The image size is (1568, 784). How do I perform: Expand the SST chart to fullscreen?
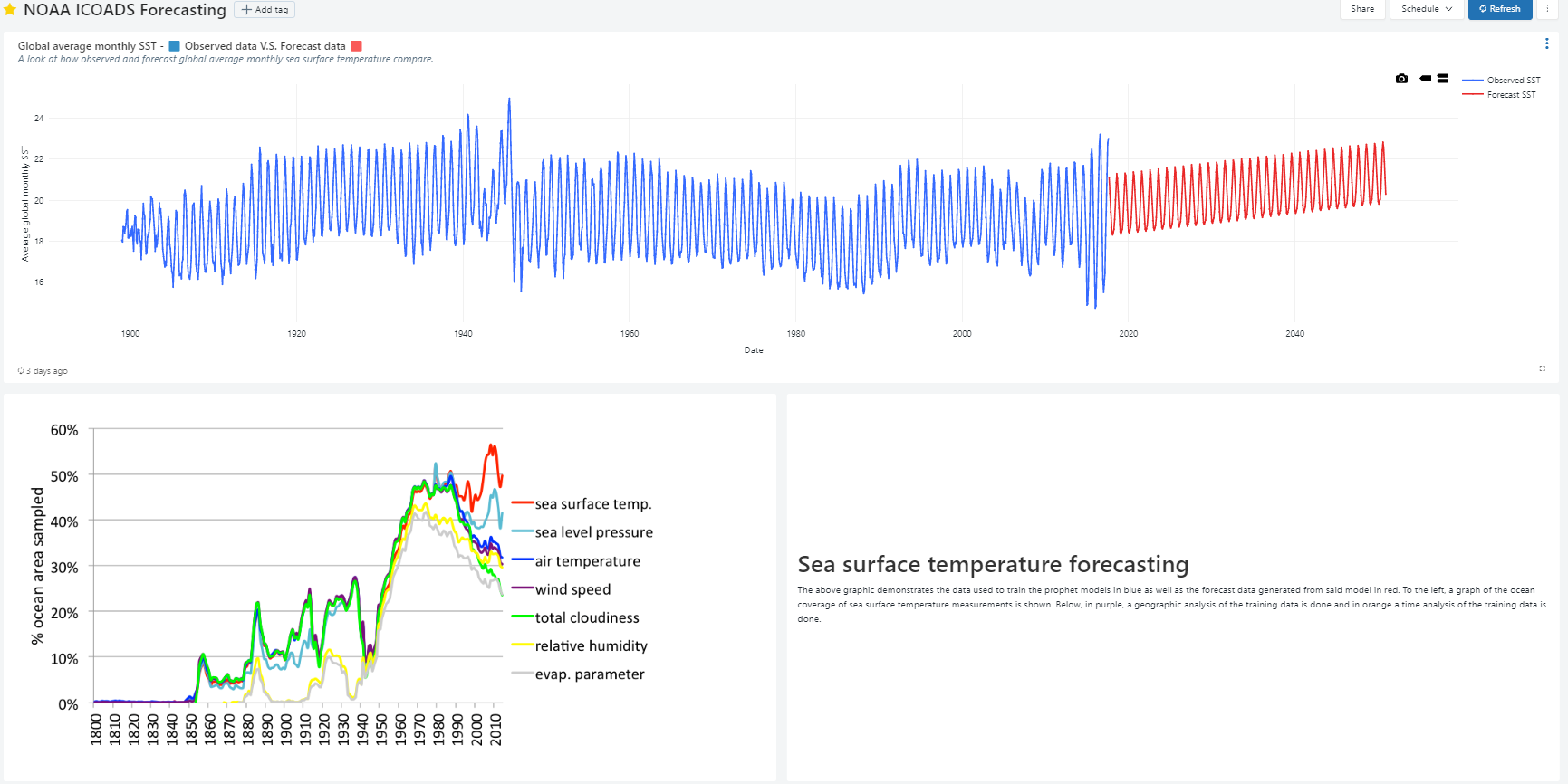(x=1542, y=368)
